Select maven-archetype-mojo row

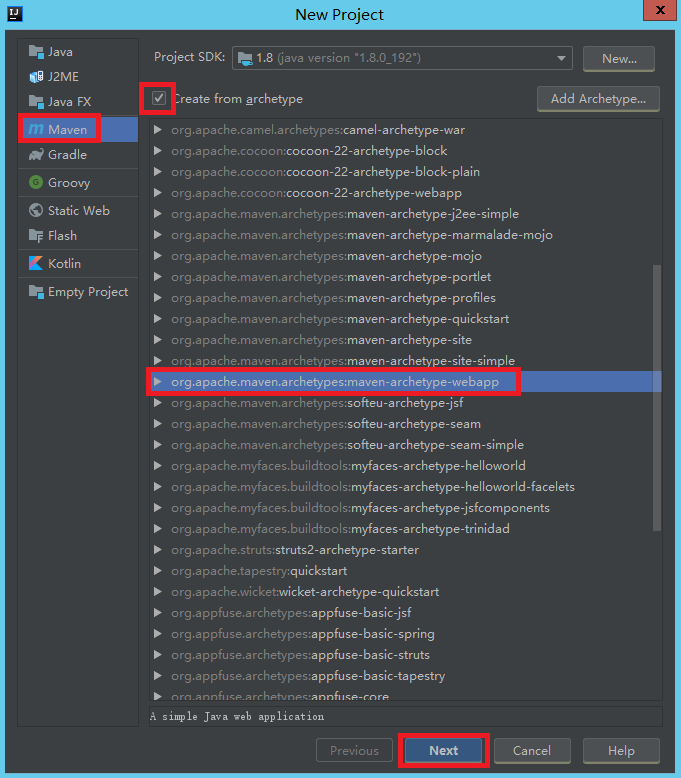tap(406, 256)
